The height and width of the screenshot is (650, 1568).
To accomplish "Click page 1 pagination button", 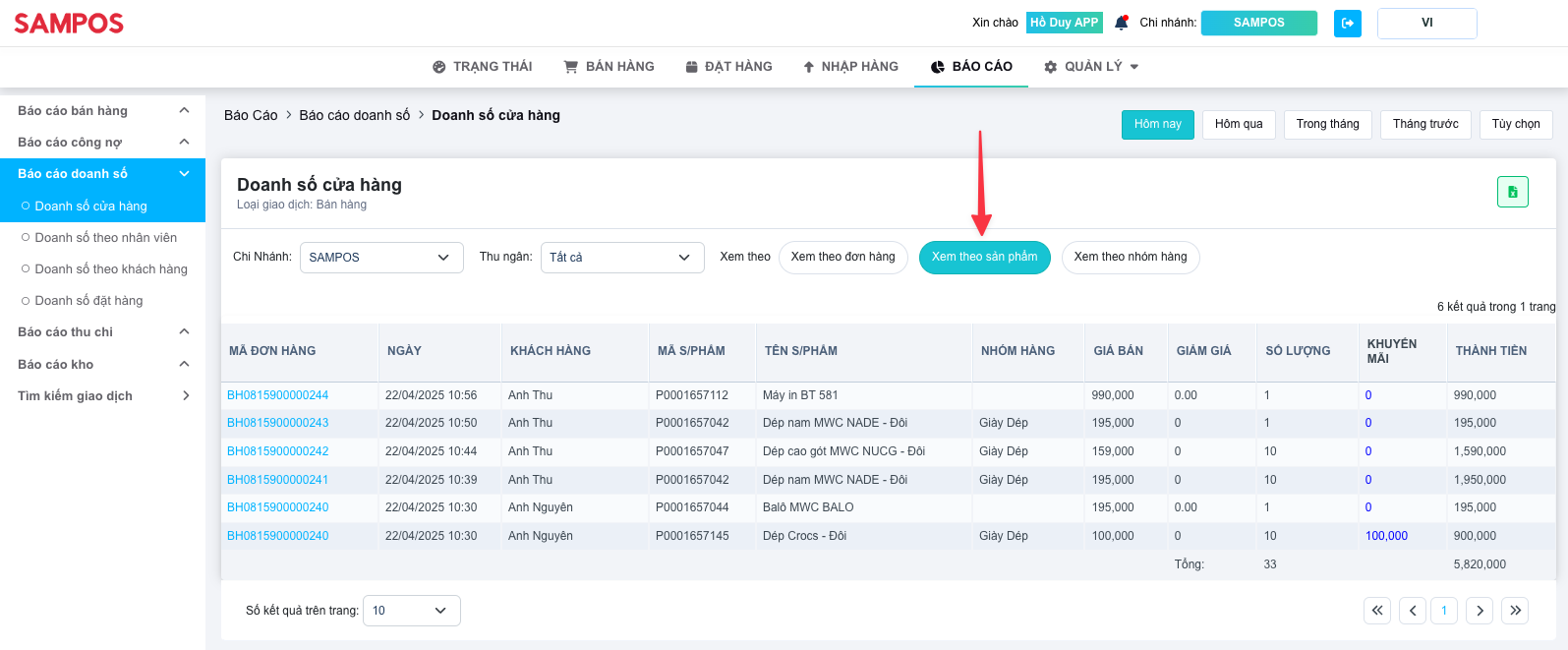I will [x=1444, y=611].
